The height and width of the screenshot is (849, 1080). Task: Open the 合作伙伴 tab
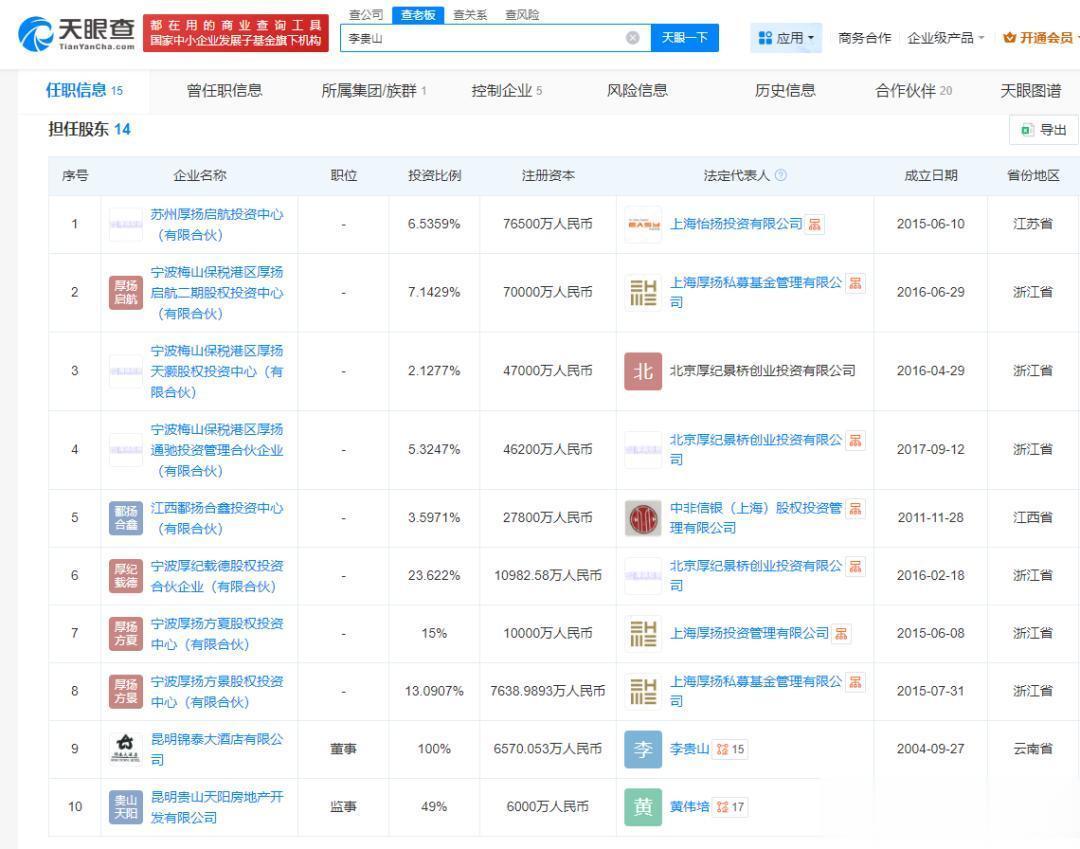point(913,91)
